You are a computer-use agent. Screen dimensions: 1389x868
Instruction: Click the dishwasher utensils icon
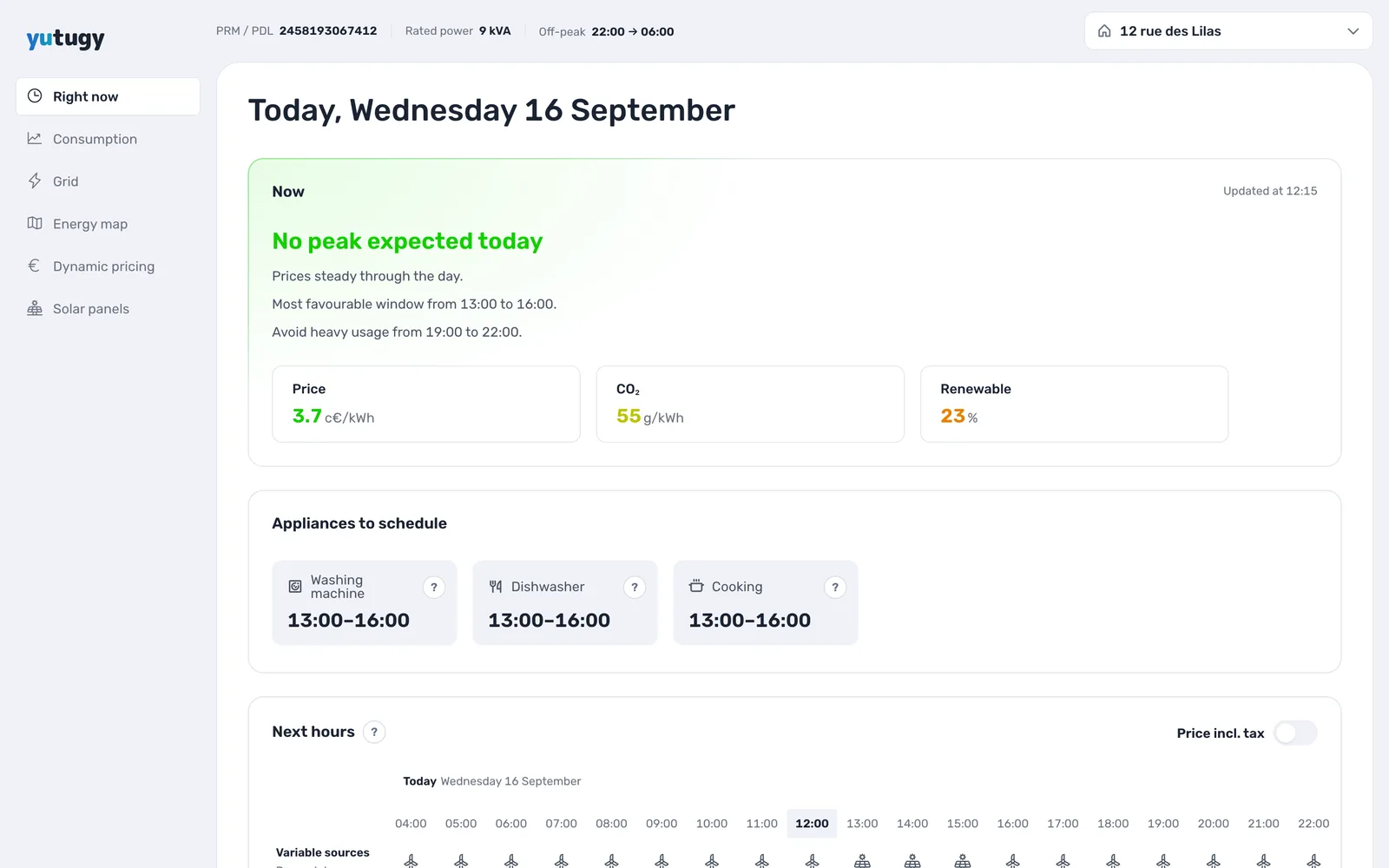tap(496, 587)
